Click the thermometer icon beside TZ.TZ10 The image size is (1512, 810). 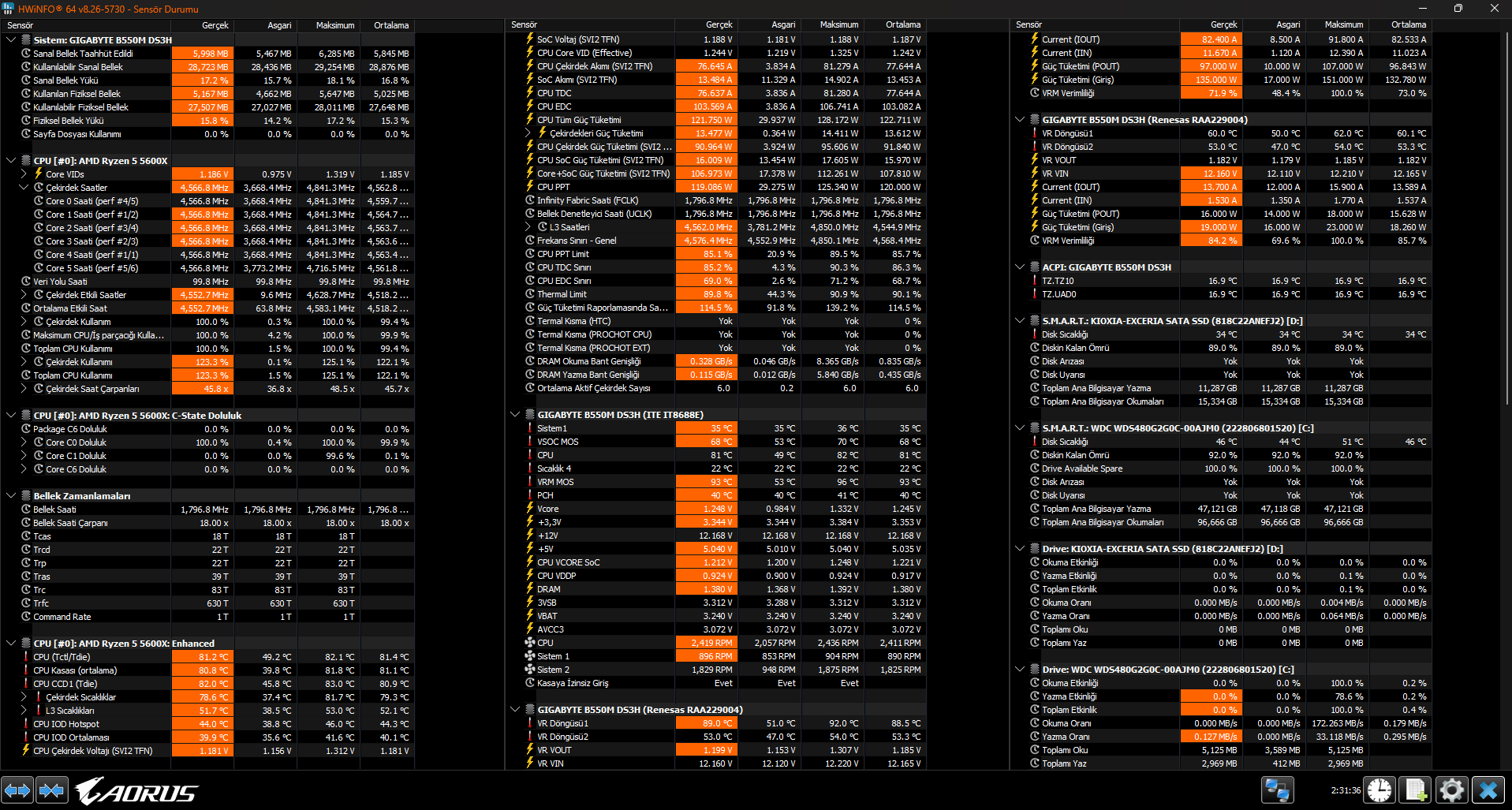pyautogui.click(x=1035, y=281)
